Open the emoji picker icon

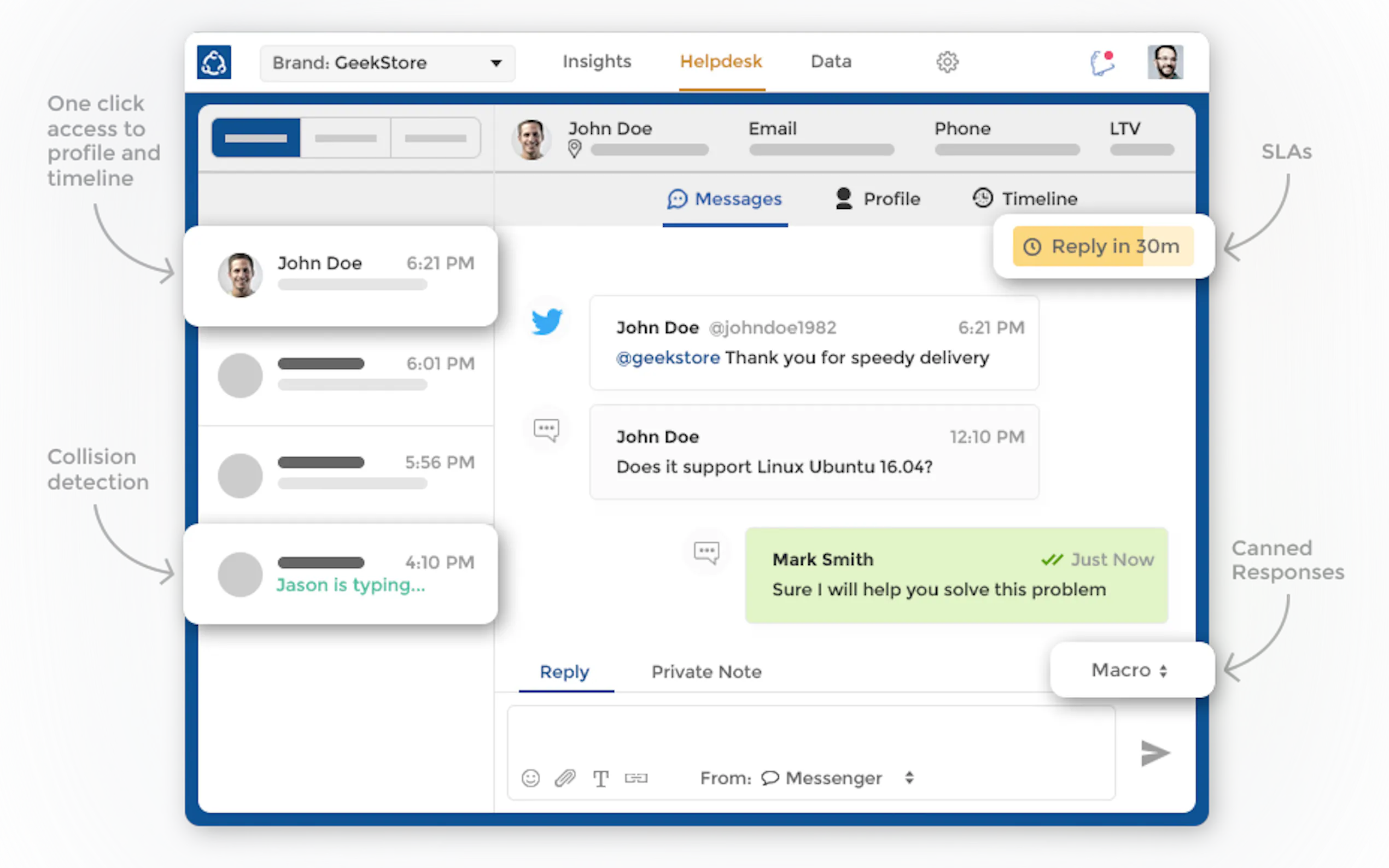[530, 778]
